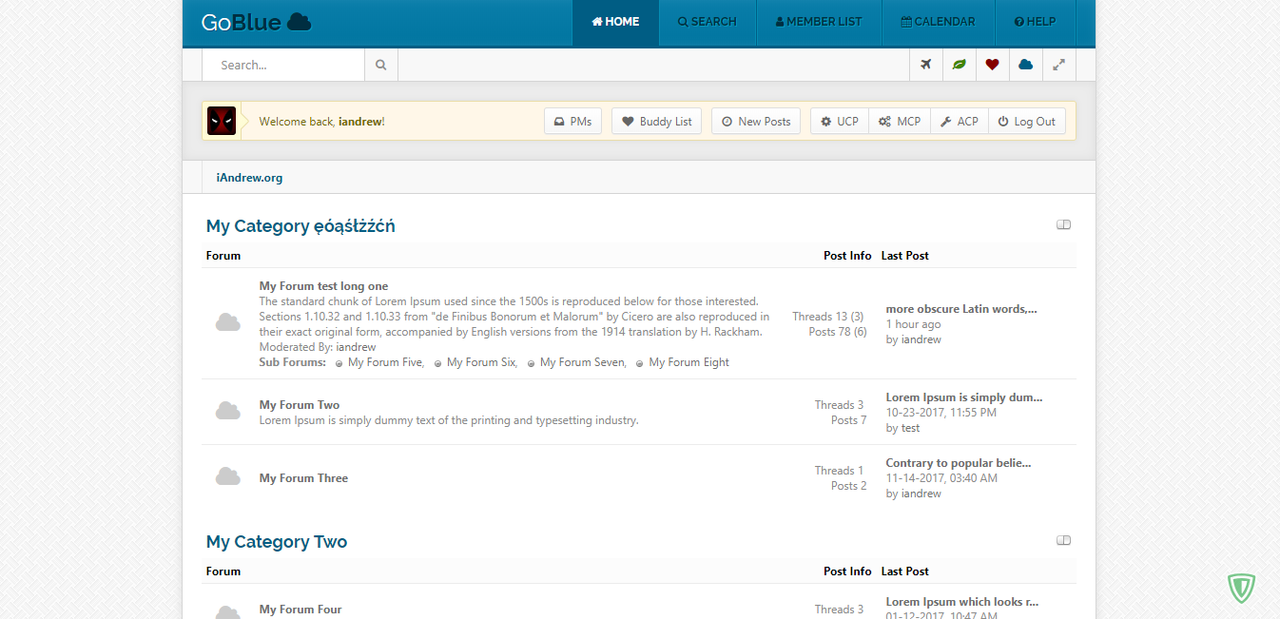1280x619 pixels.
Task: Click poster 'test' under My Forum Two last post
Action: [910, 428]
